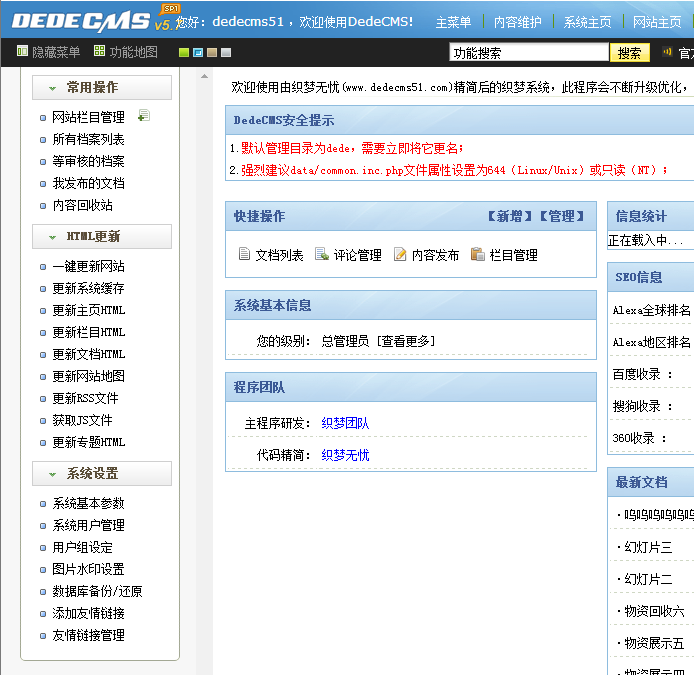Click the 栏目管理 clipboard icon
This screenshot has height=675, width=694.
478,255
